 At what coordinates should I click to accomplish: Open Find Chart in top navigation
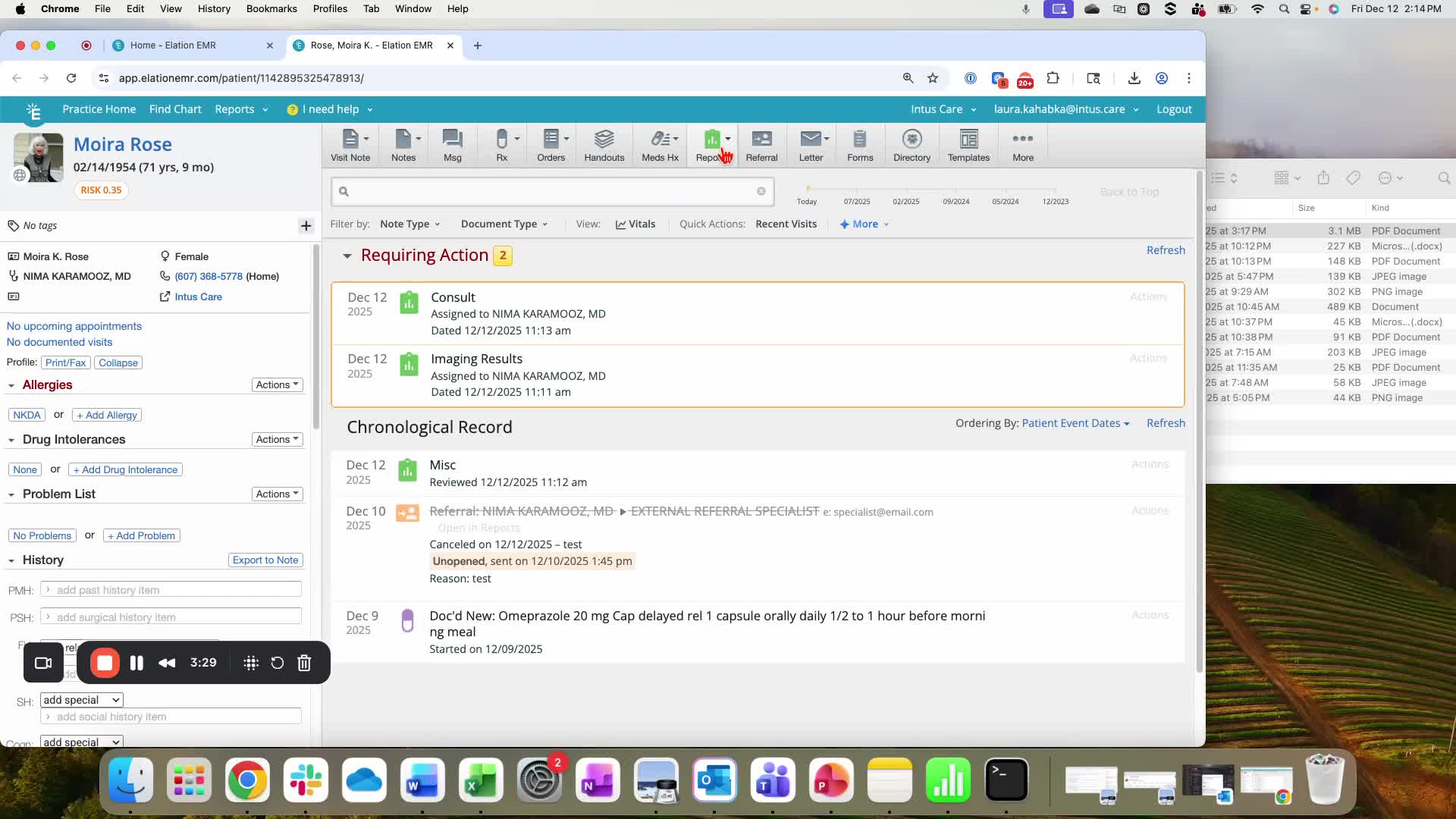175,110
